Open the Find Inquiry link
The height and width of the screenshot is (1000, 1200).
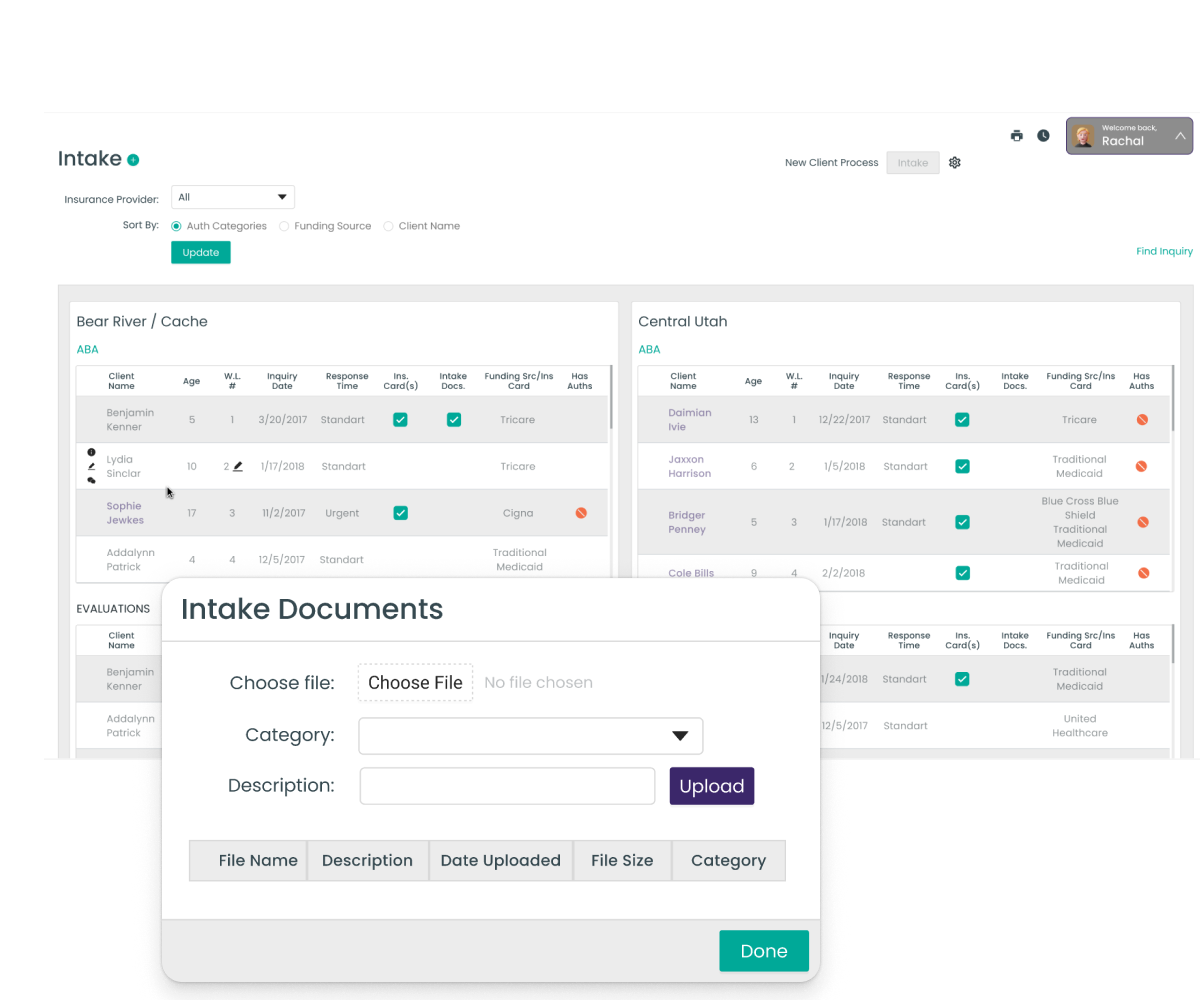point(1164,252)
